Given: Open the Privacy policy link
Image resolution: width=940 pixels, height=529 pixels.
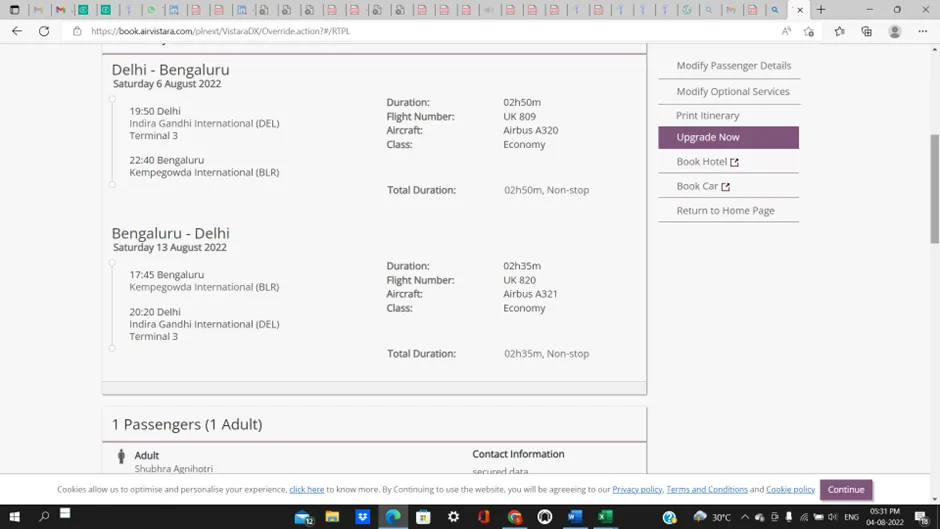Looking at the screenshot, I should pyautogui.click(x=637, y=489).
